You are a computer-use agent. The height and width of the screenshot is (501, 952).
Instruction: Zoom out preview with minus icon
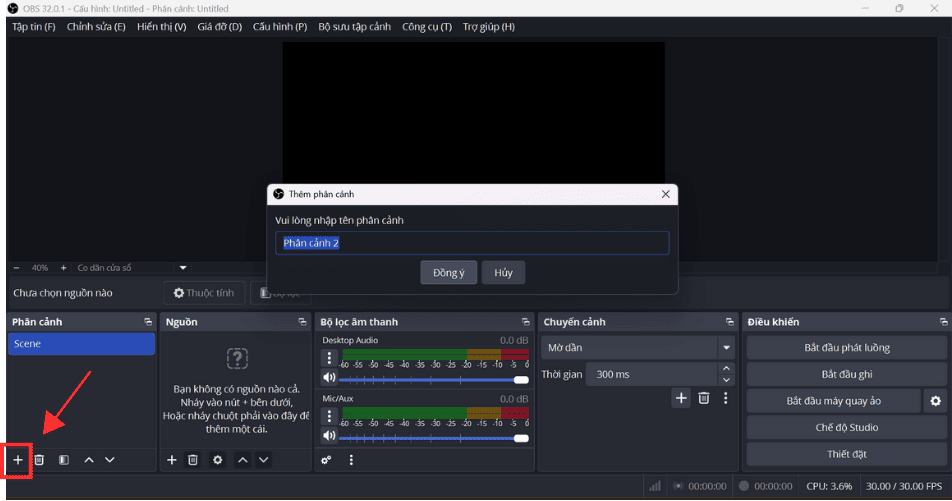(16, 268)
